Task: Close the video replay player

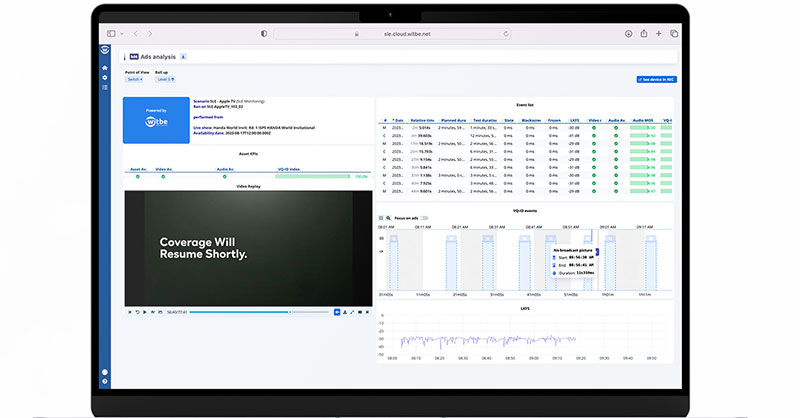Action: (367, 312)
